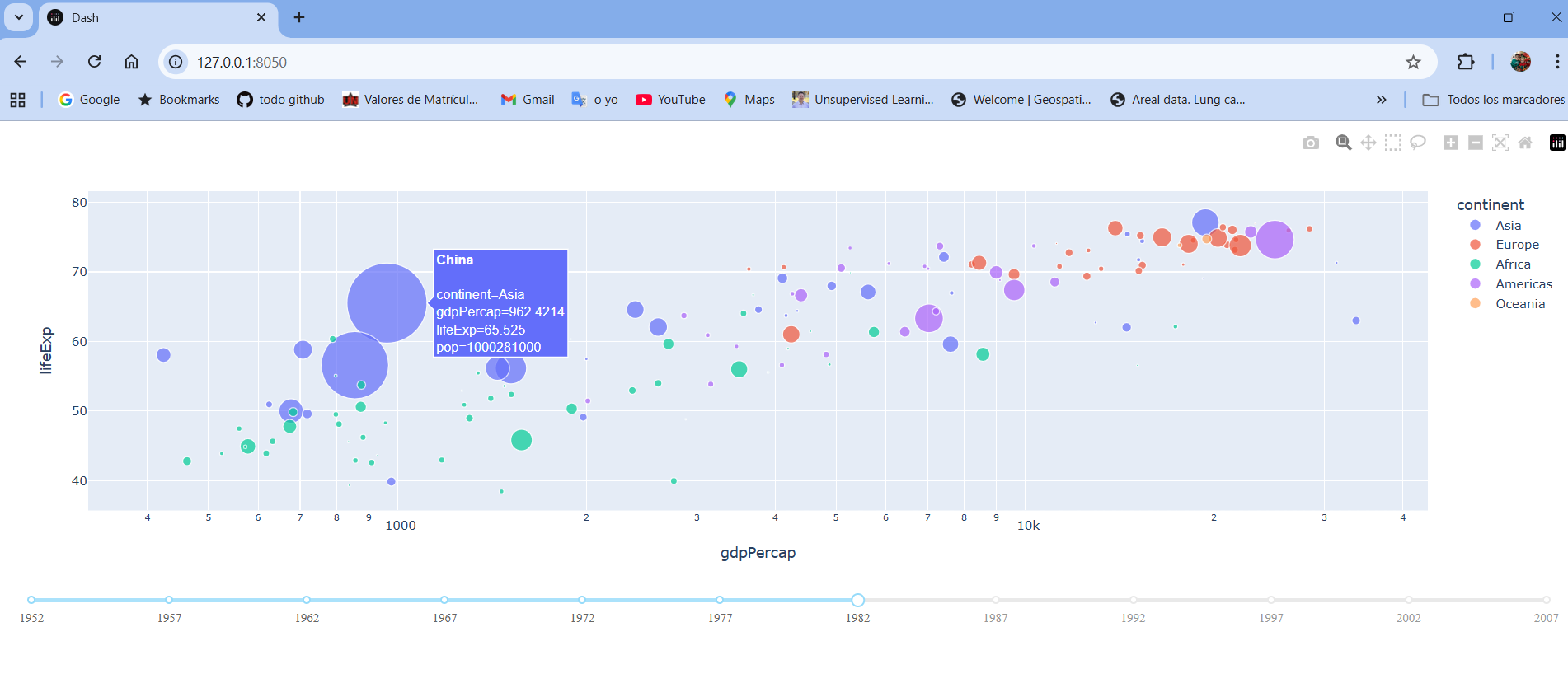Select the Zoom tool in plot modebar
Screen dimensions: 1568x674
(1343, 143)
